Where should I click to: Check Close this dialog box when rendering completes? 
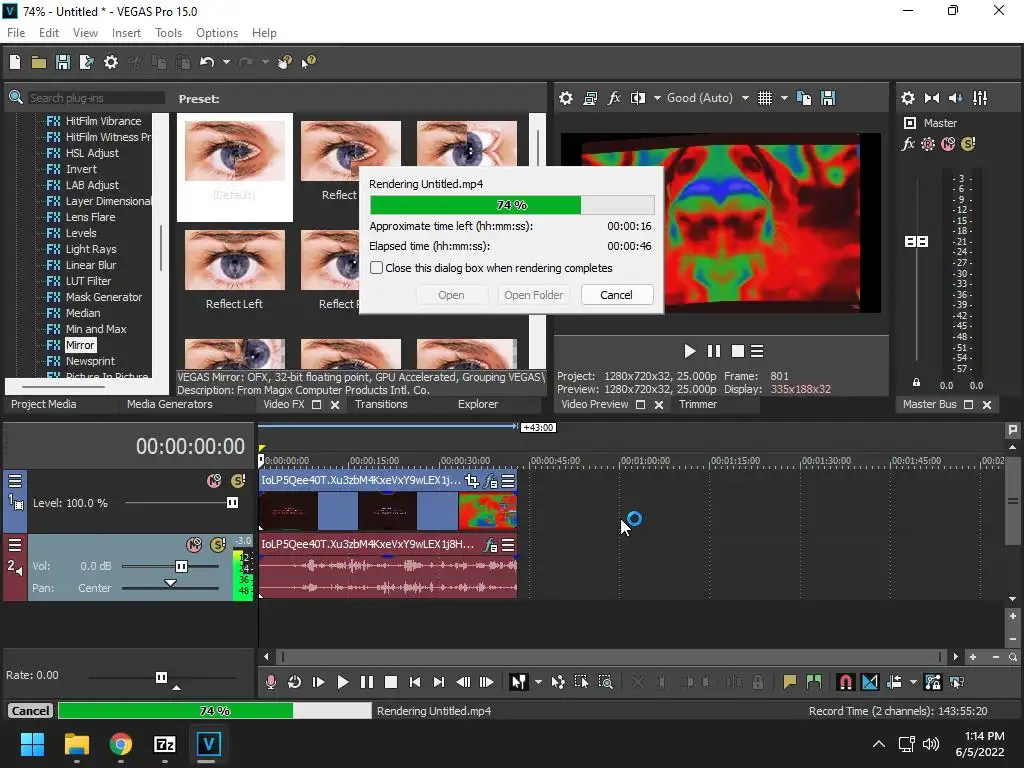[x=376, y=268]
